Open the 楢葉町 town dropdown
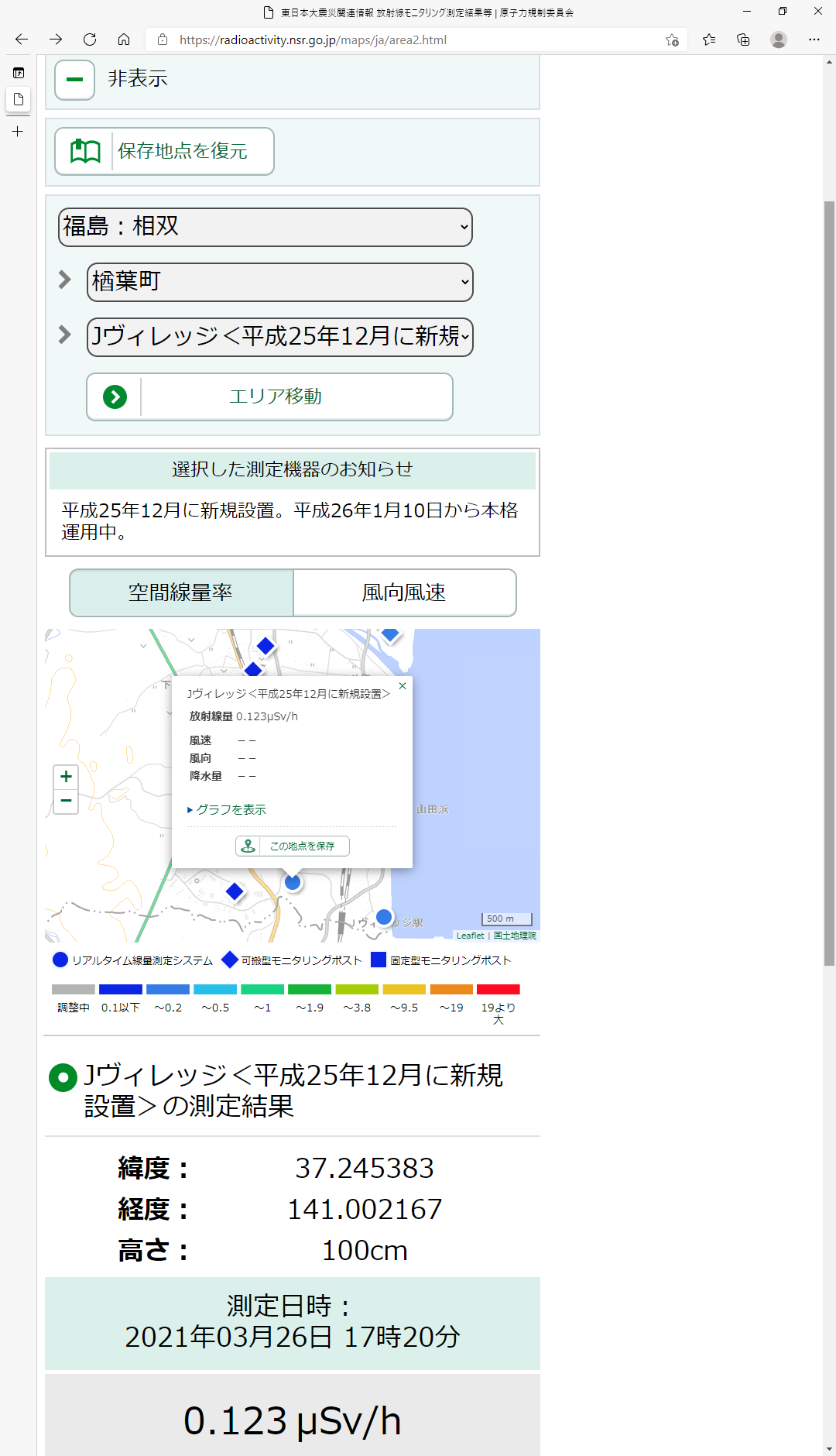The height and width of the screenshot is (1456, 836). tap(279, 282)
